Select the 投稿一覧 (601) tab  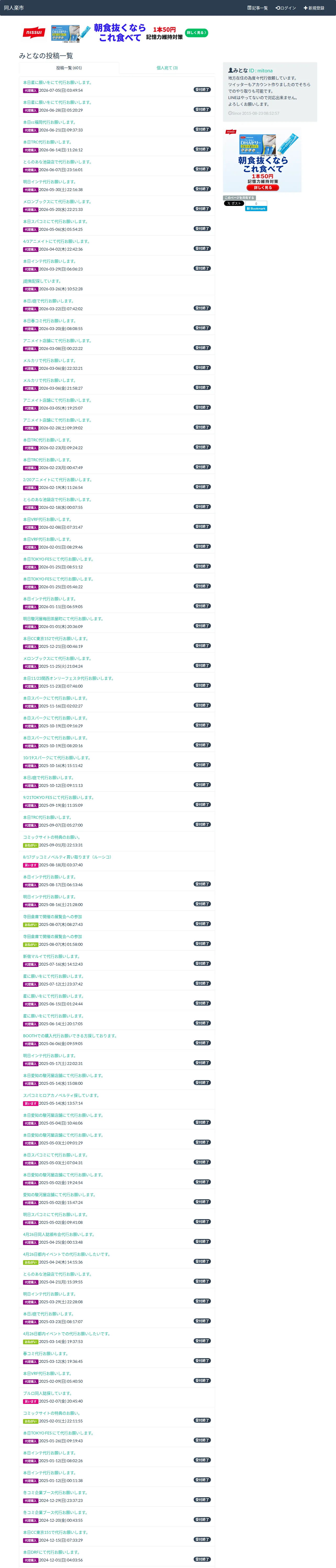click(69, 68)
